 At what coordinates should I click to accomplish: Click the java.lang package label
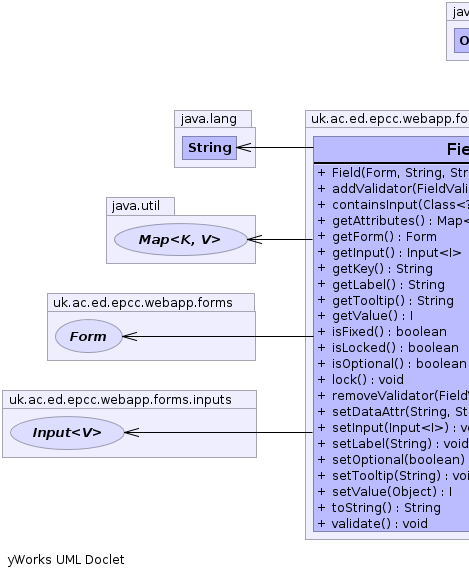click(x=209, y=119)
